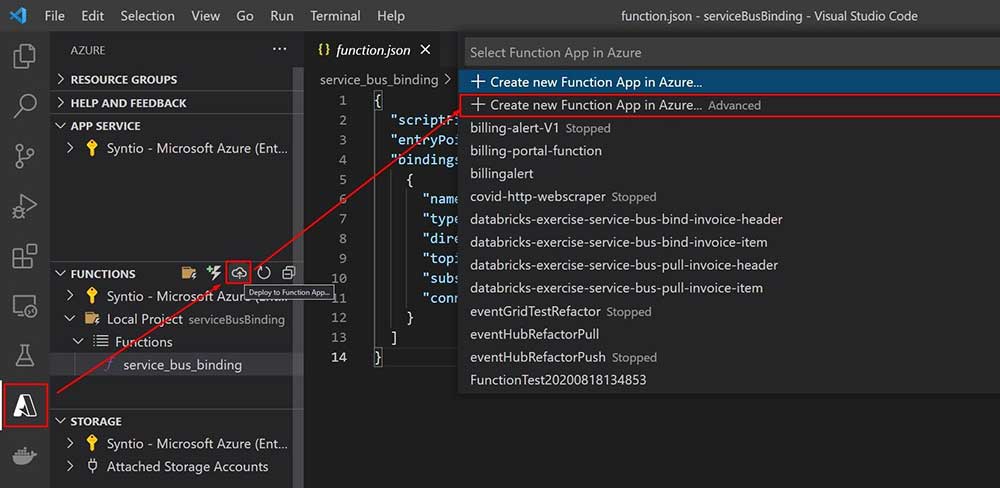
Task: Select eventHubRefactorPull function app
Action: coord(729,334)
